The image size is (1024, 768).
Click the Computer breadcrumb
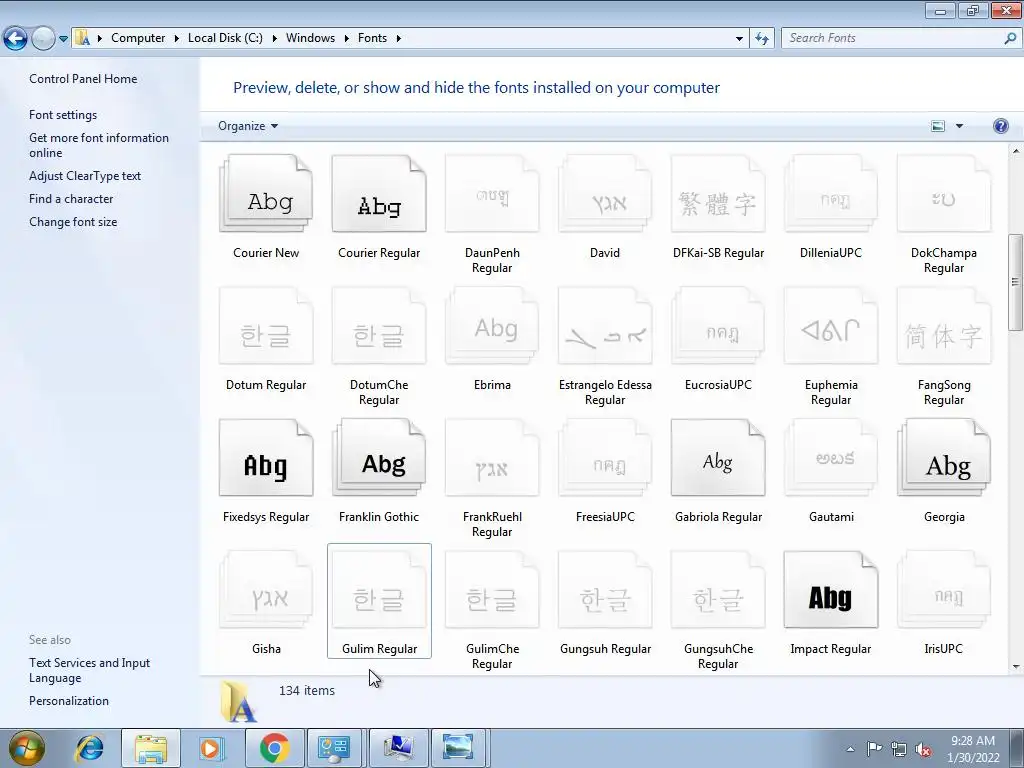[138, 38]
